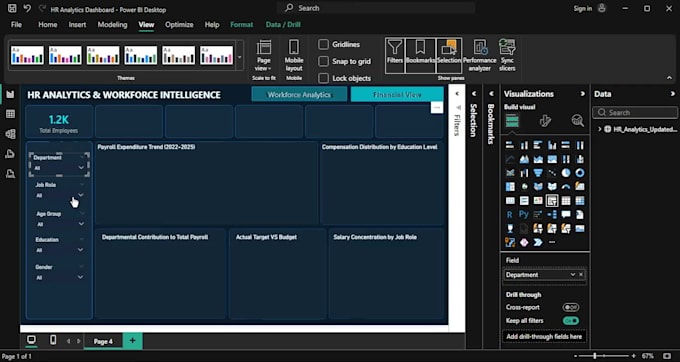This screenshot has width=680, height=362.
Task: Toggle the Bookmarks pane button
Action: 420,55
